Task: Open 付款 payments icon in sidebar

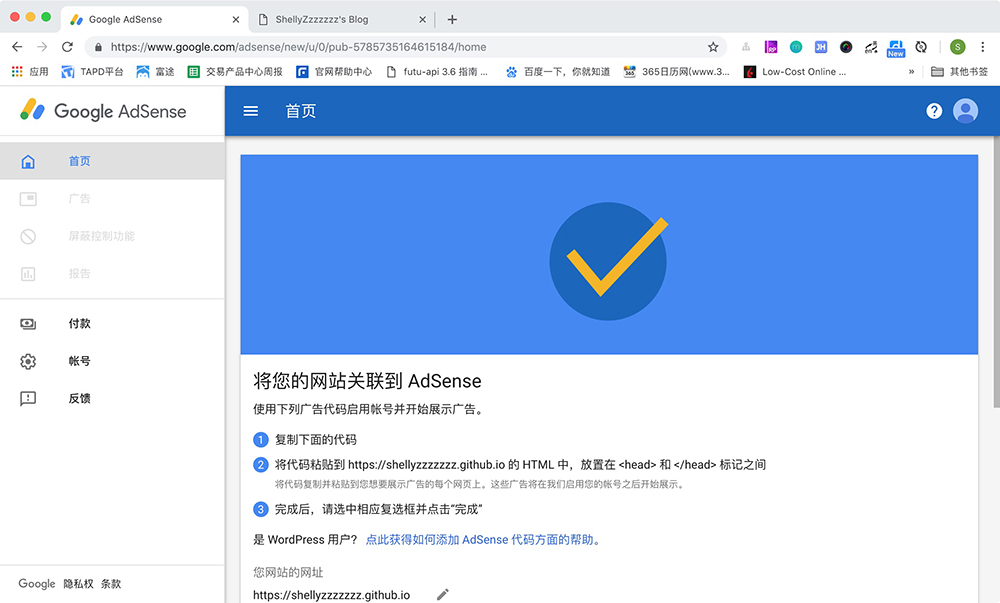Action: click(x=28, y=324)
